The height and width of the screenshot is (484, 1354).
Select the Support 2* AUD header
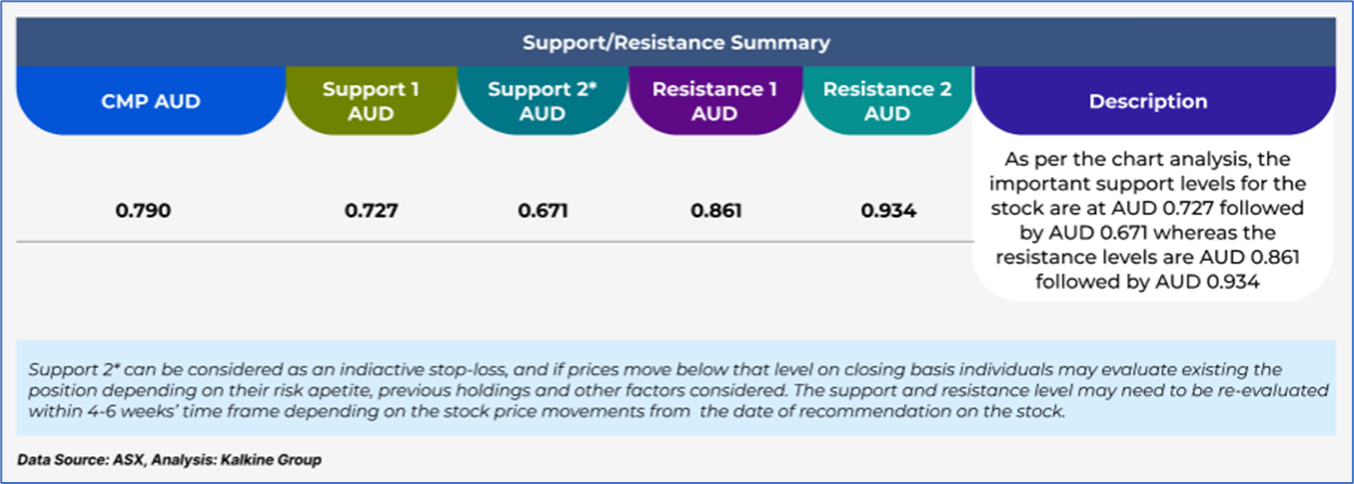(x=543, y=101)
